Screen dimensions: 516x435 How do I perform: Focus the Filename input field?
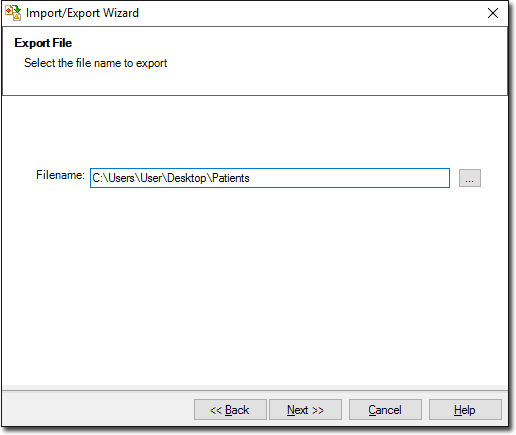coord(270,178)
